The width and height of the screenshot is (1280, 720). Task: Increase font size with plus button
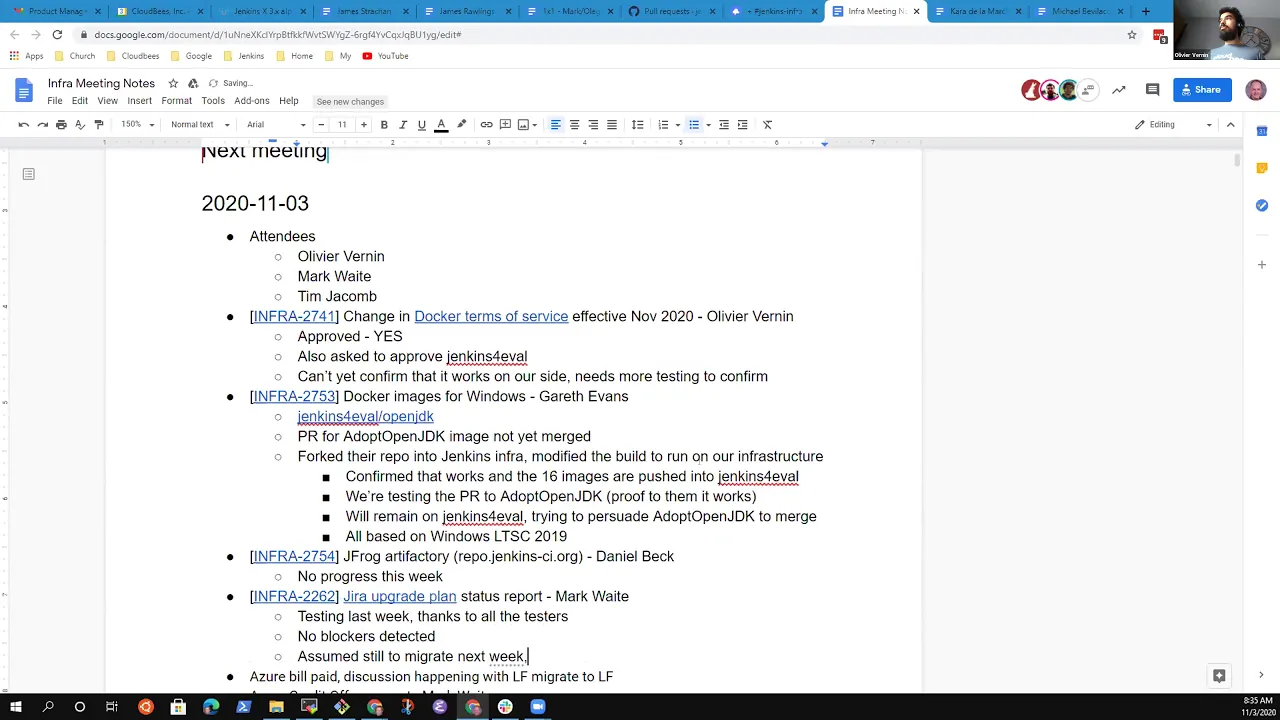point(363,125)
